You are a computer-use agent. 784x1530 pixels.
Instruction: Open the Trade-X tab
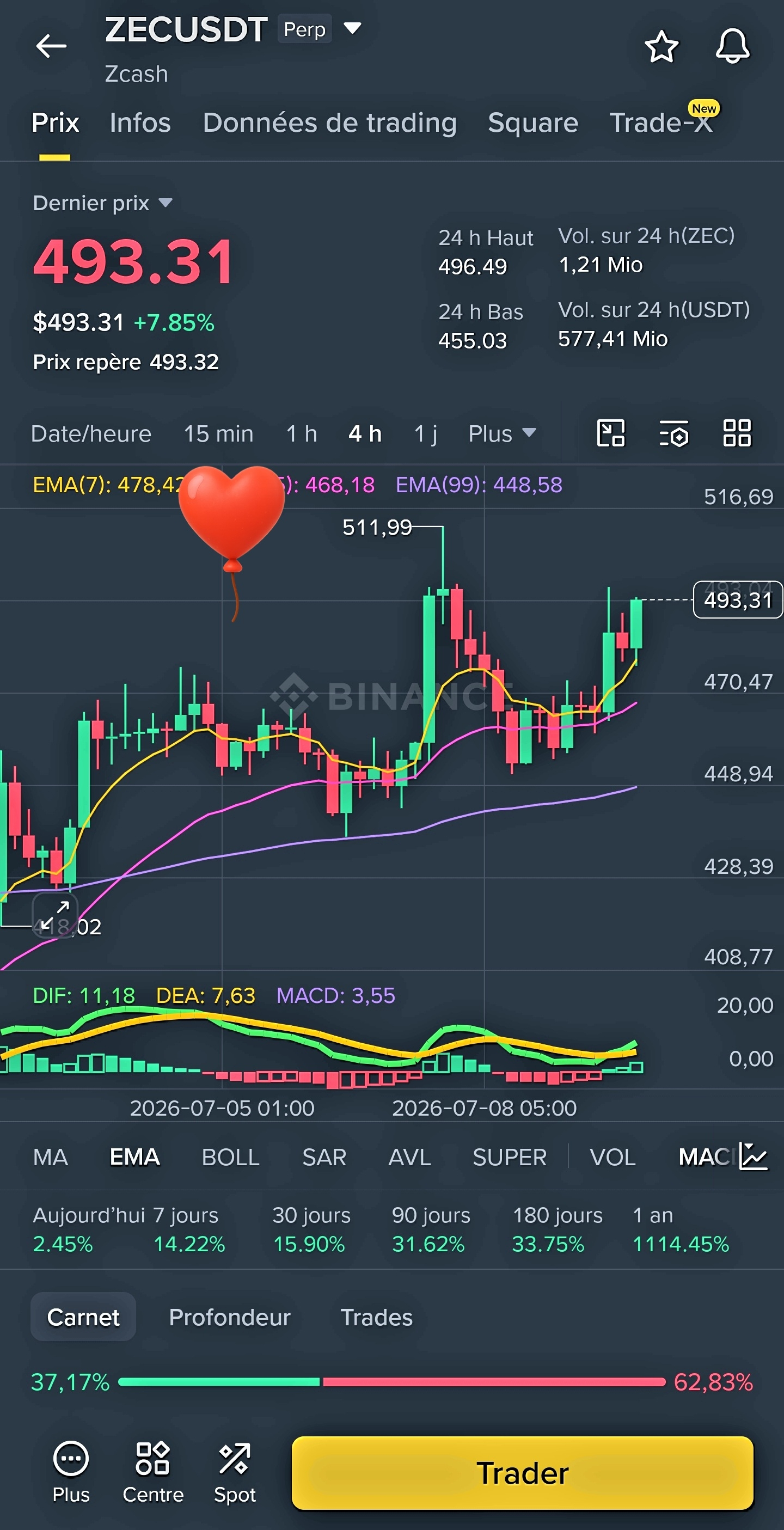tap(661, 123)
